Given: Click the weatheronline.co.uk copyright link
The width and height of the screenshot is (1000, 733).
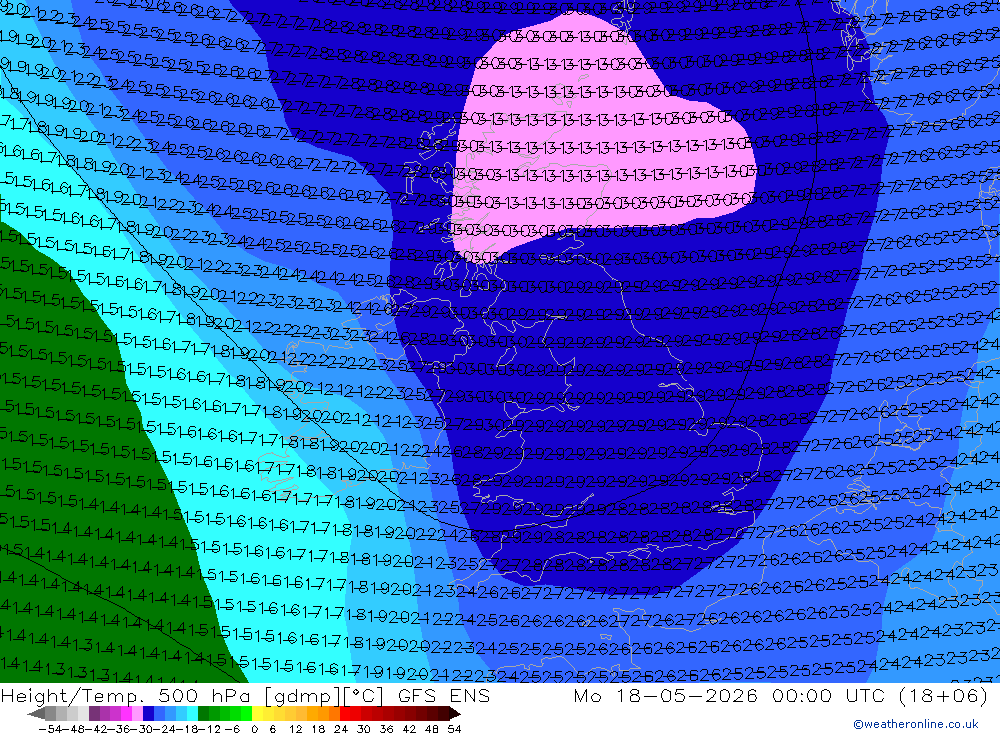Looking at the screenshot, I should 915,724.
